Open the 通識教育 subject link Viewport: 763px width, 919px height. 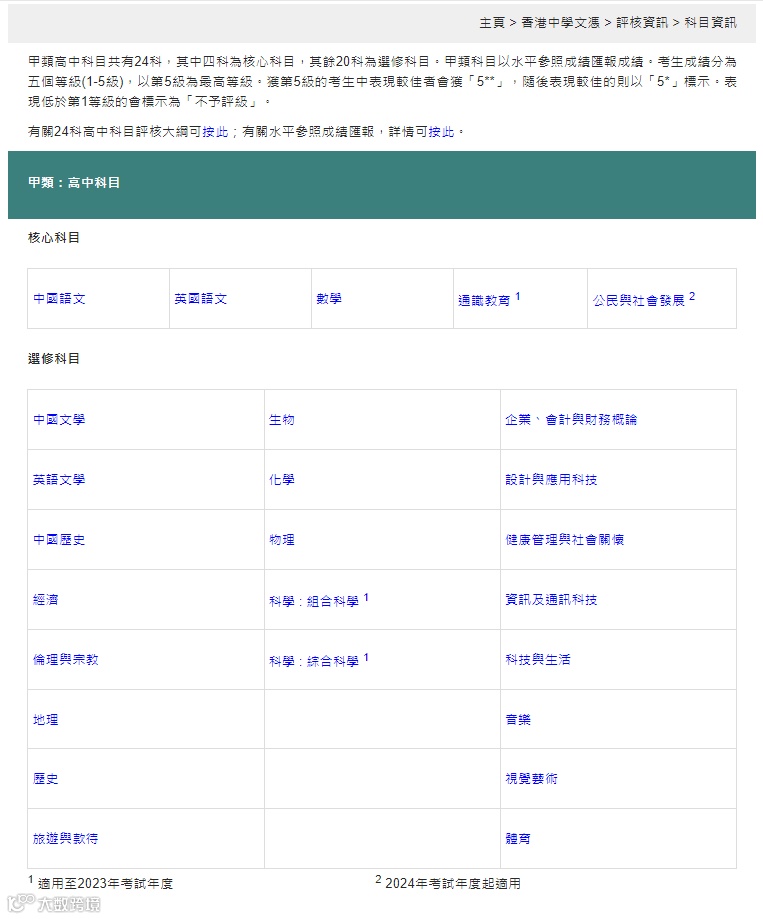click(x=484, y=300)
